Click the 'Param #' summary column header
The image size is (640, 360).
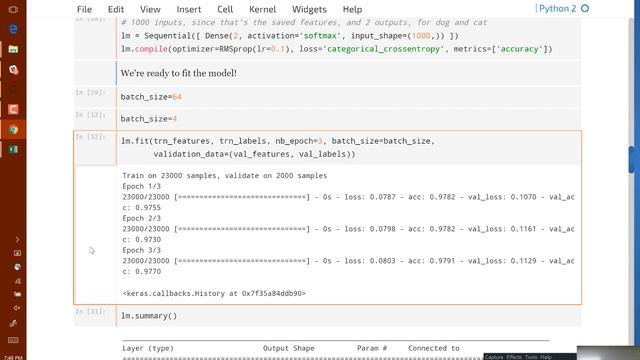pyautogui.click(x=372, y=348)
